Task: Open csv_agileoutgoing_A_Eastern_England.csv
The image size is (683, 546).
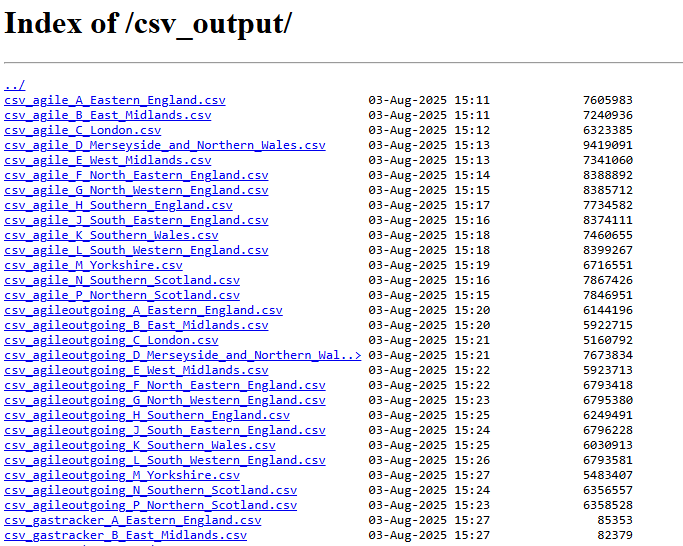Action: (x=143, y=310)
